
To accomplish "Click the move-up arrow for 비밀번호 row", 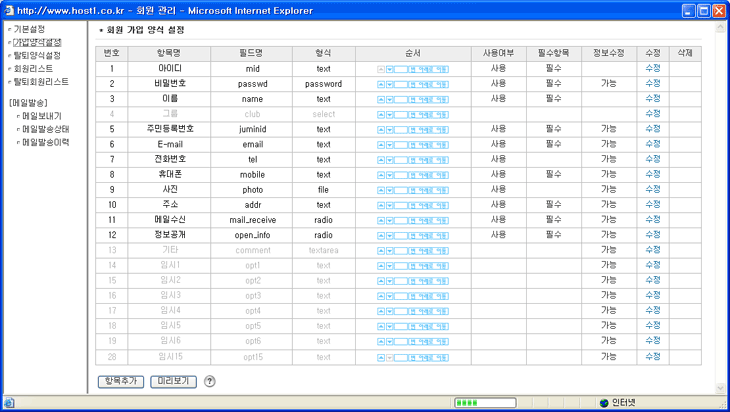I will tap(381, 84).
